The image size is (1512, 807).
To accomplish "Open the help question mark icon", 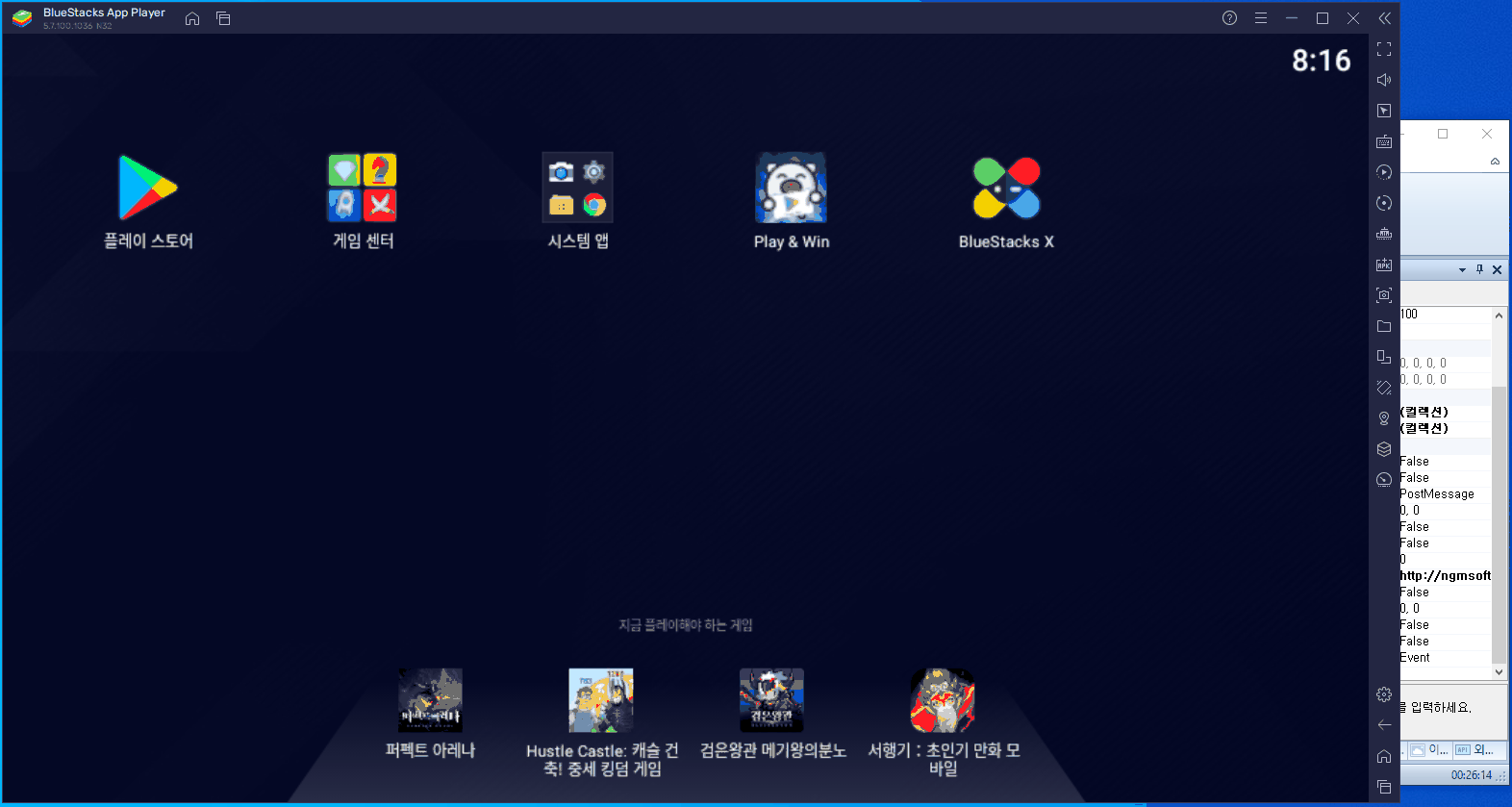I will tap(1229, 18).
